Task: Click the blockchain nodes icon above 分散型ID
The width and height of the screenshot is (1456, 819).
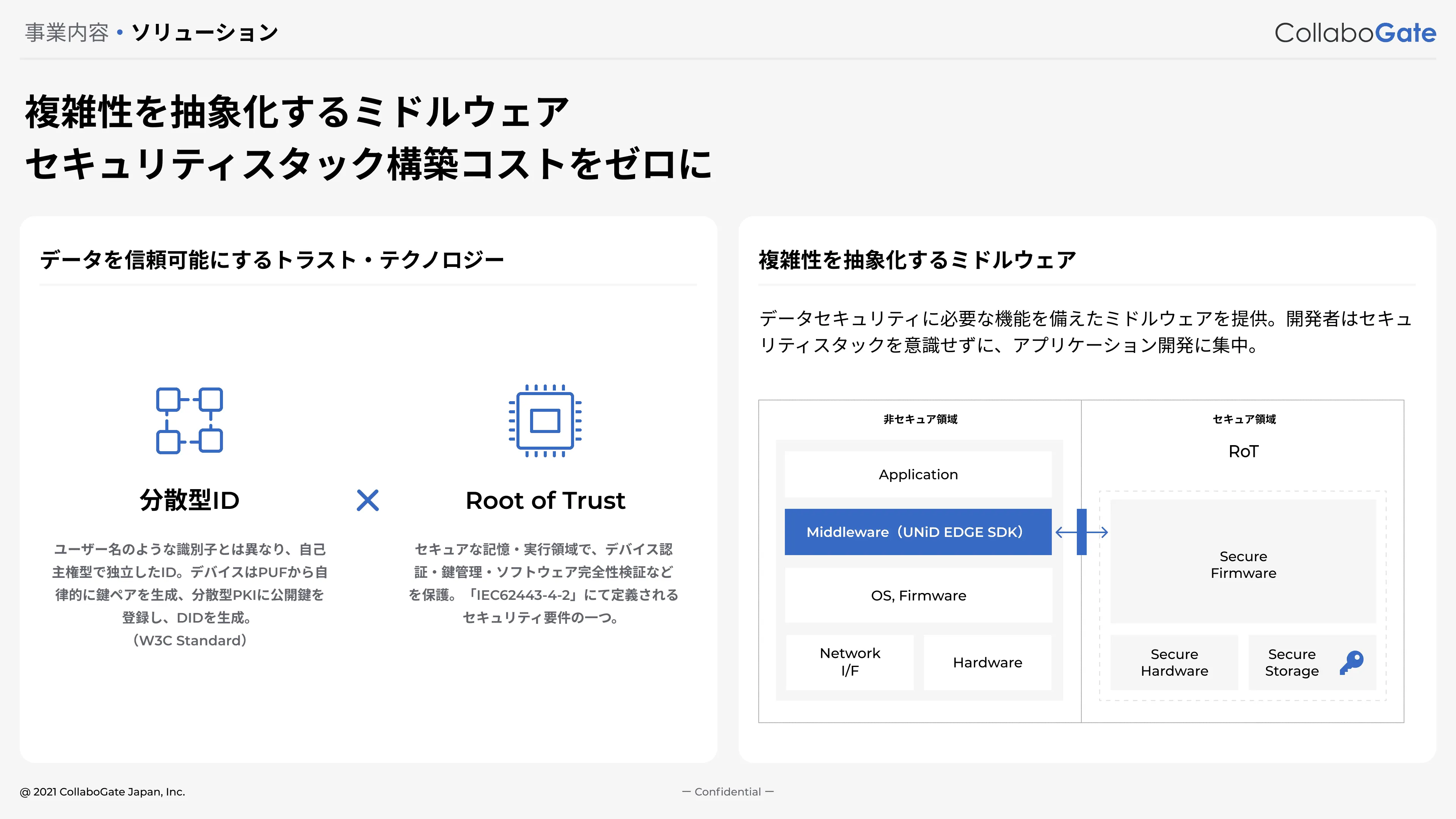Action: [x=189, y=420]
